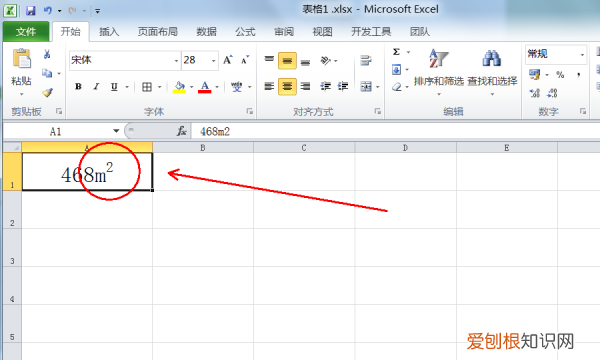Toggle underline formatting
This screenshot has height=360, width=600.
click(x=114, y=86)
